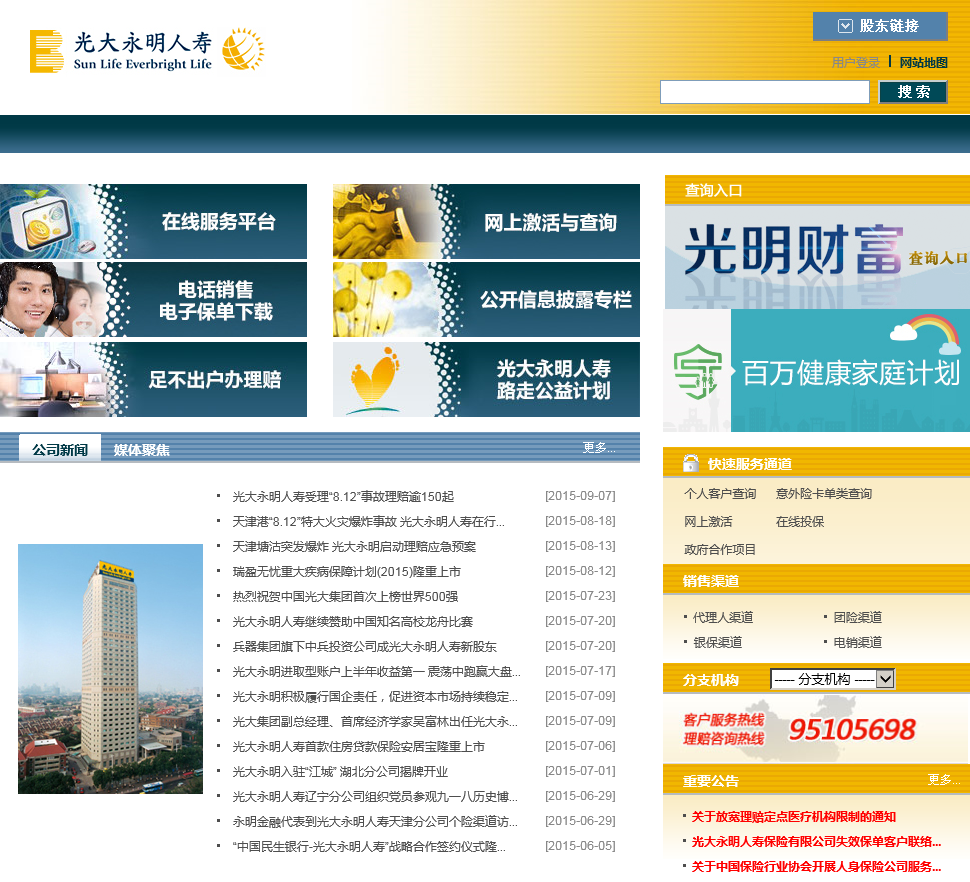Click the 搜索 button
The image size is (970, 882).
(x=913, y=92)
